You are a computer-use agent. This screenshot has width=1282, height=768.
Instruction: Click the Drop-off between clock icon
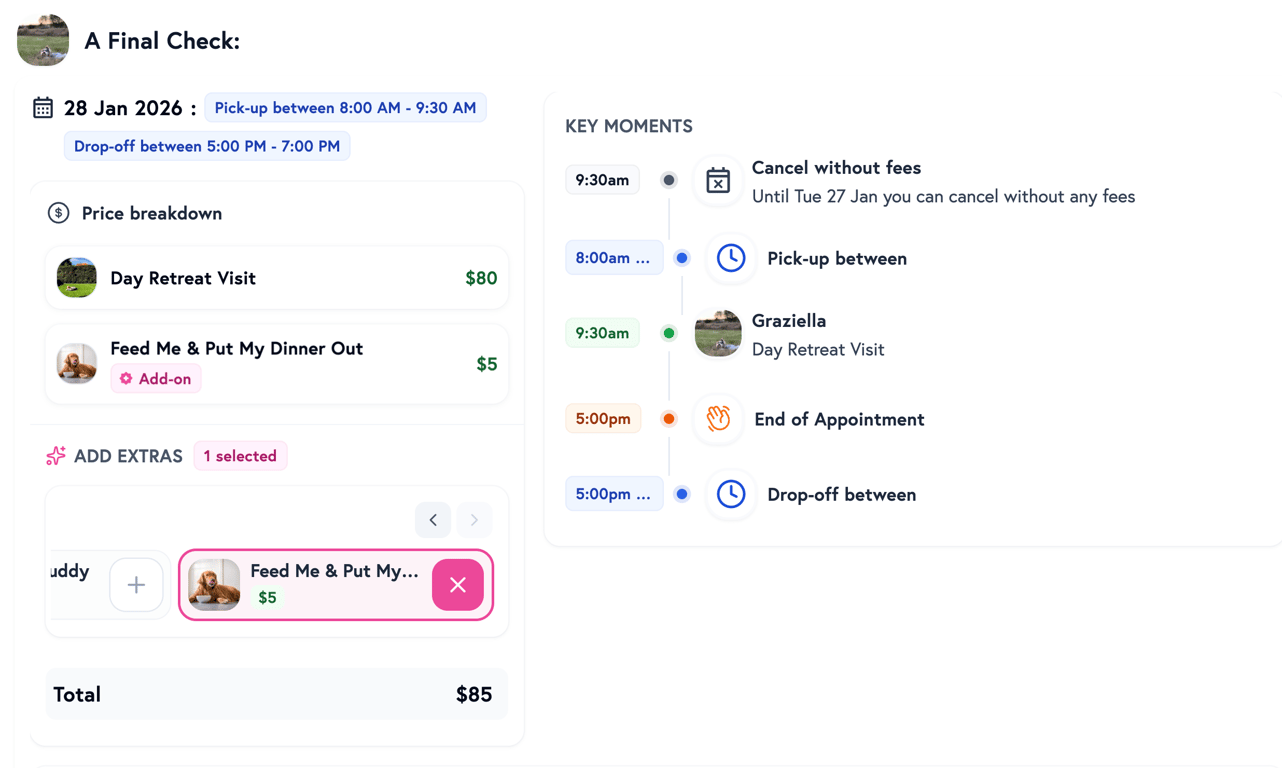pos(731,494)
